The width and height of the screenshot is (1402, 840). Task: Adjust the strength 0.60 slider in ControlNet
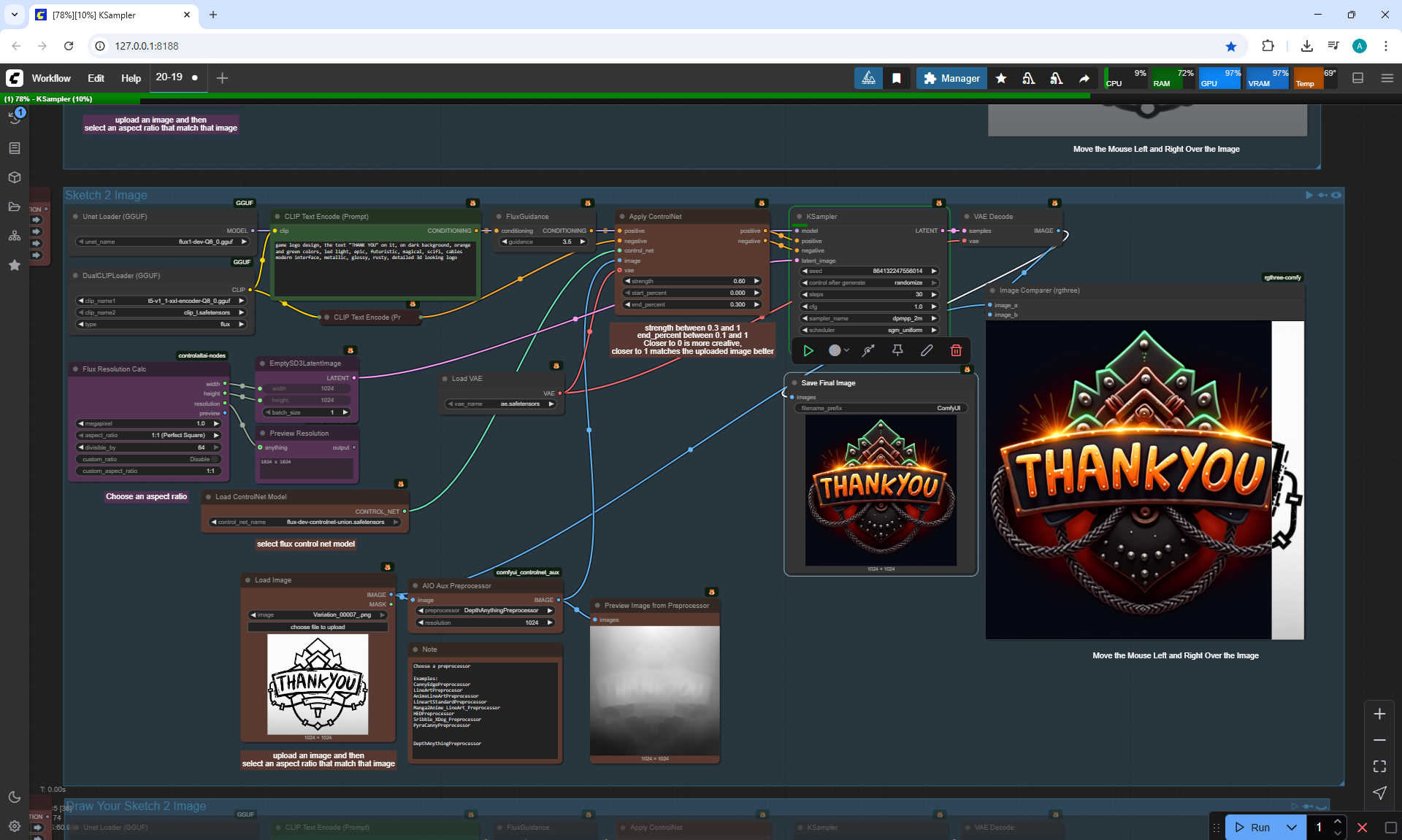click(691, 281)
